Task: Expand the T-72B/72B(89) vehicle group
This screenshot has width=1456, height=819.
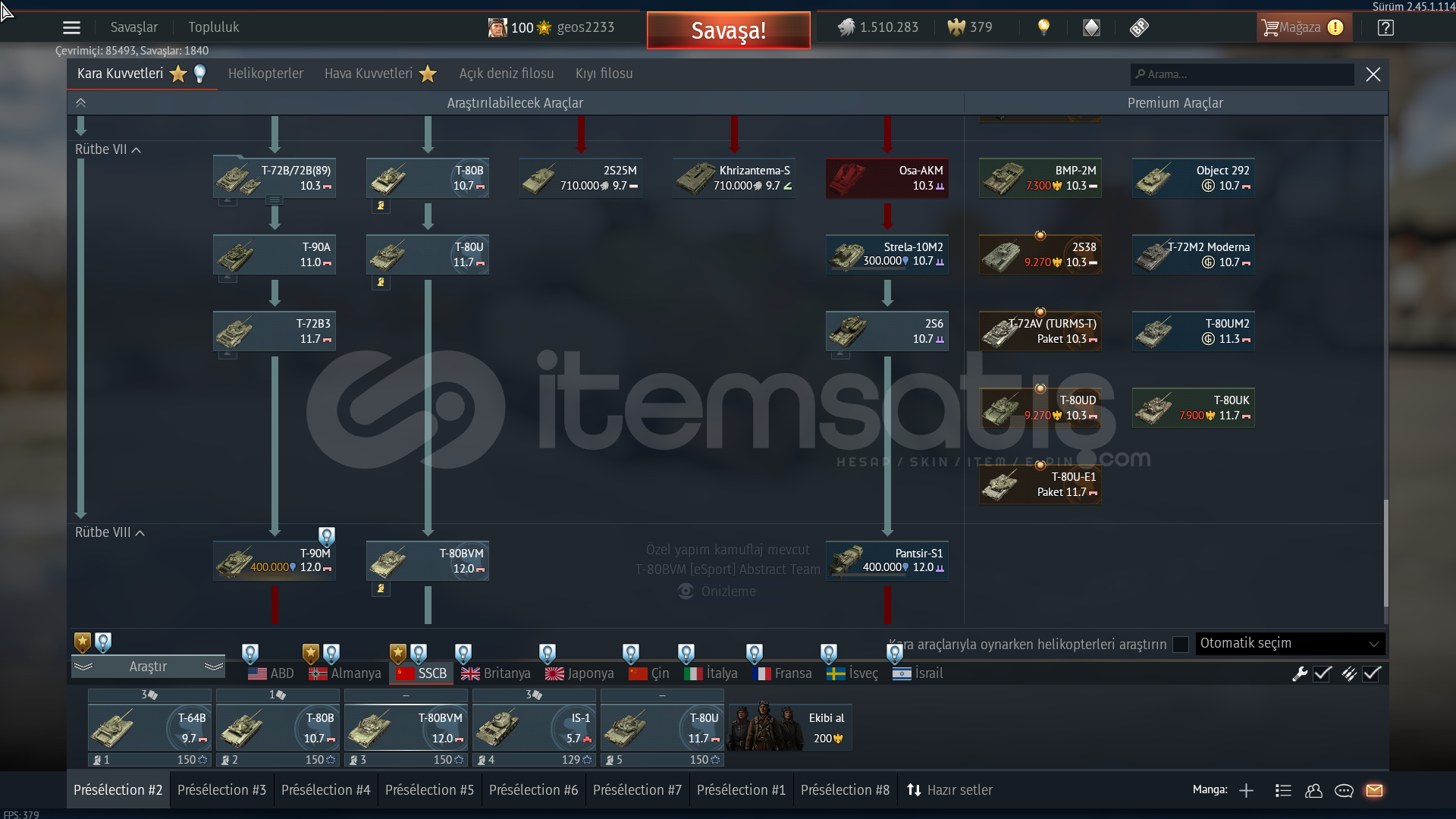Action: 275,200
